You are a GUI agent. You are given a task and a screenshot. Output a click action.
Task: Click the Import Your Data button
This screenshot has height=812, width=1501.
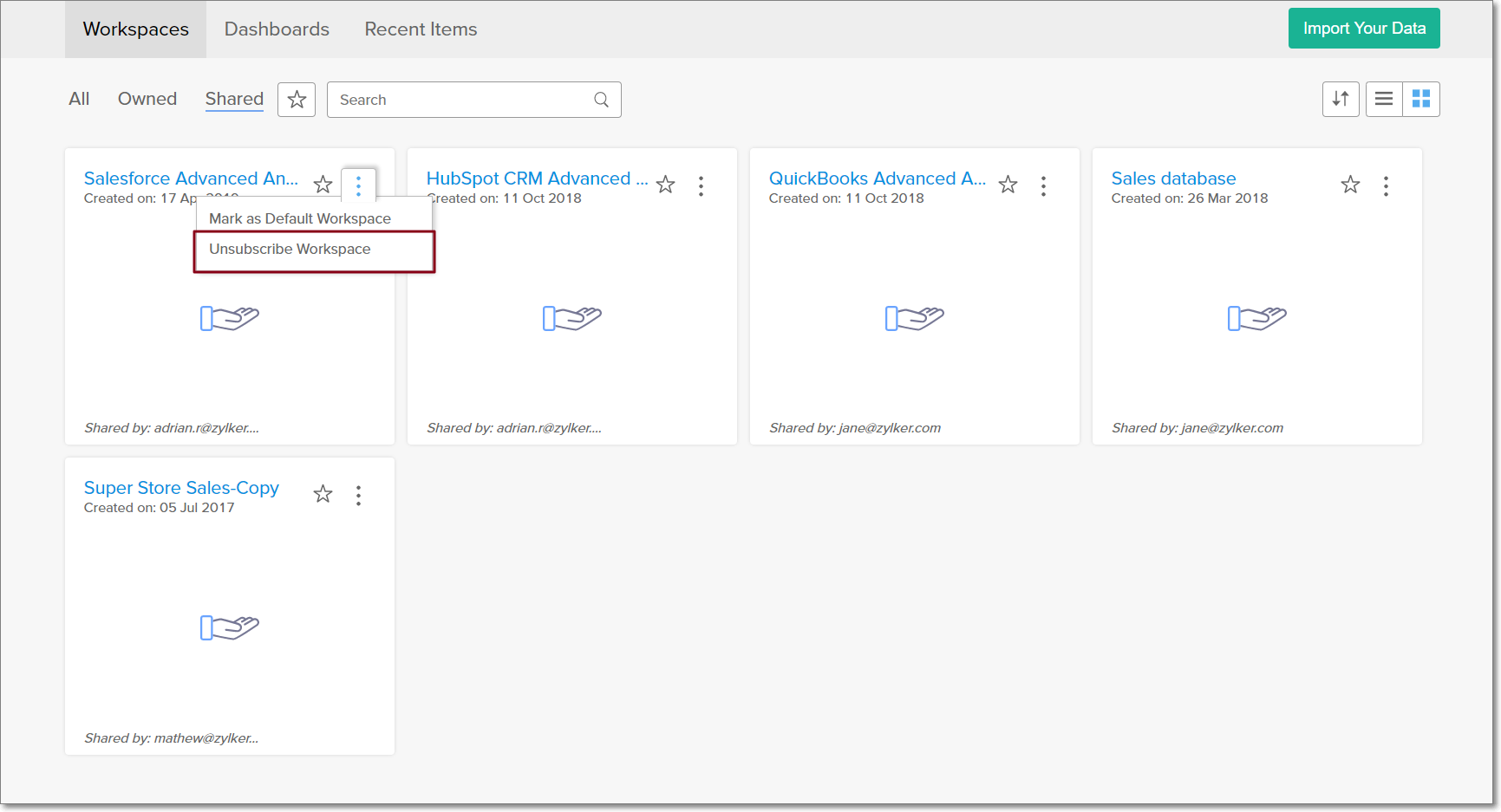tap(1364, 29)
